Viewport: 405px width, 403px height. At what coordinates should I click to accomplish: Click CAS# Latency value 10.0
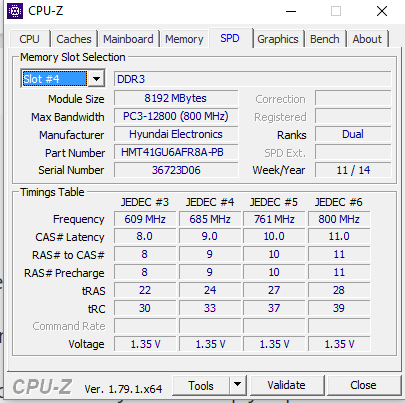pyautogui.click(x=274, y=236)
